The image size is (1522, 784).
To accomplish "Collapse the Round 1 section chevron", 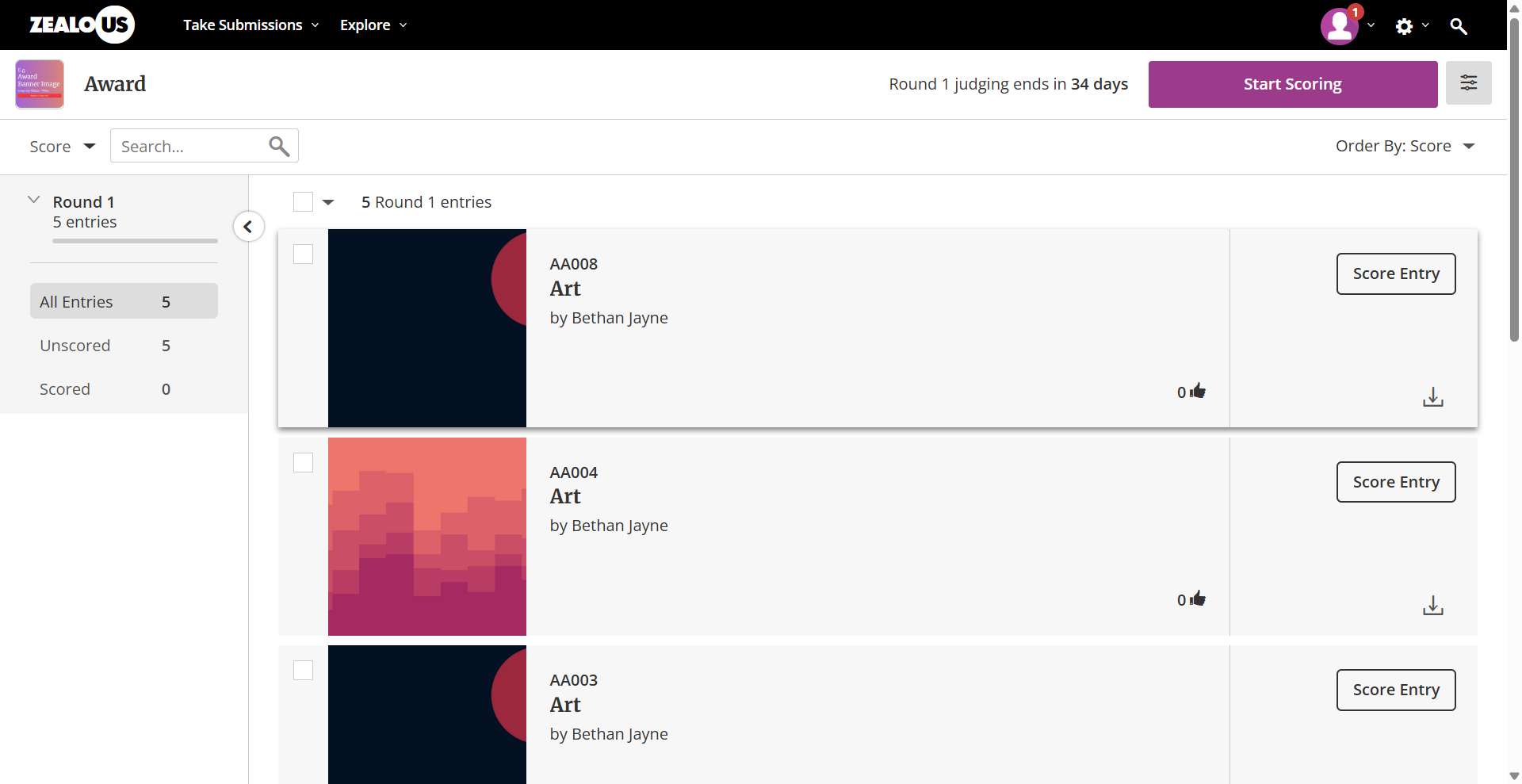I will pyautogui.click(x=34, y=200).
